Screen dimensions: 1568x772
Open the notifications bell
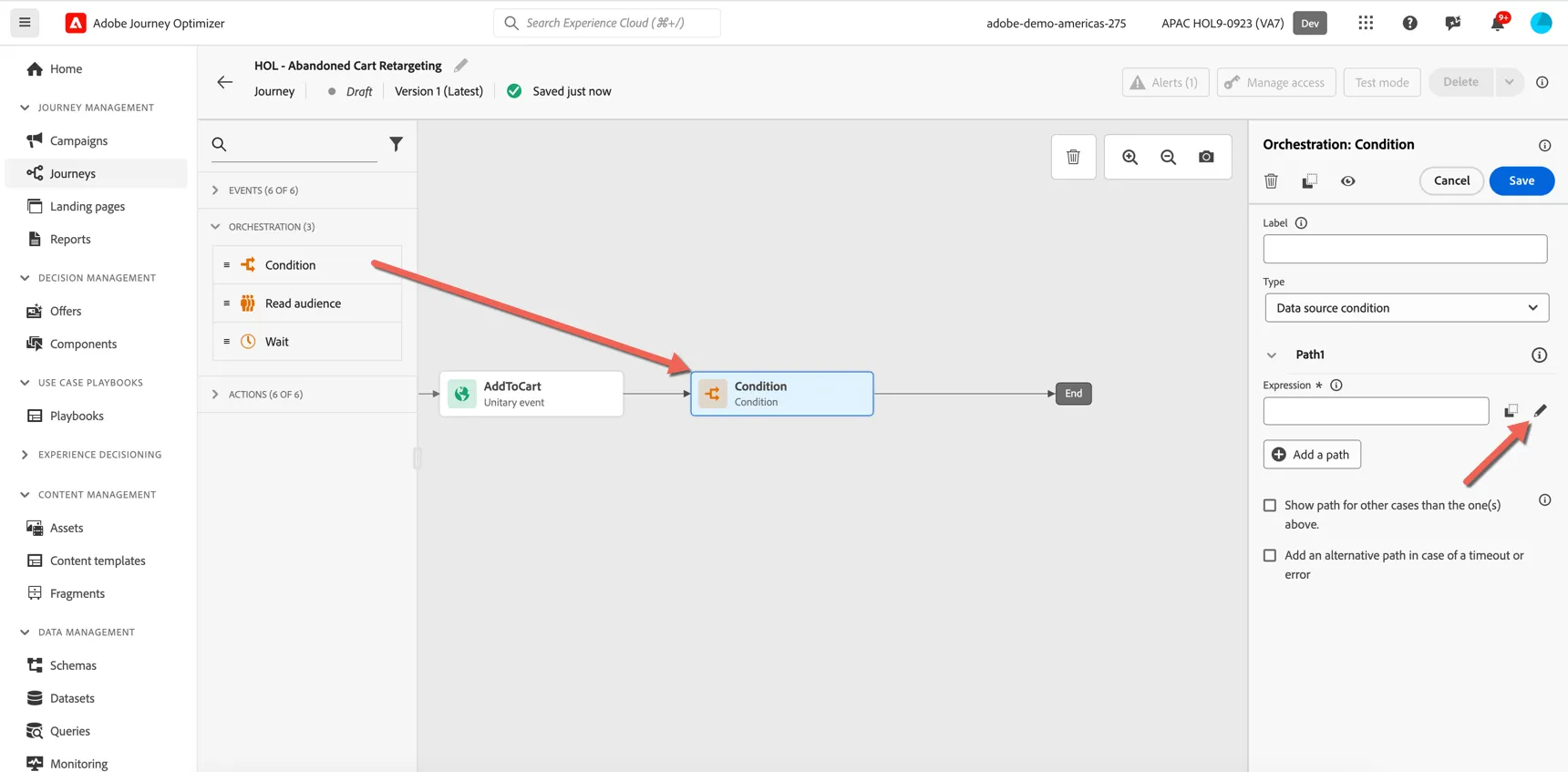pos(1497,23)
